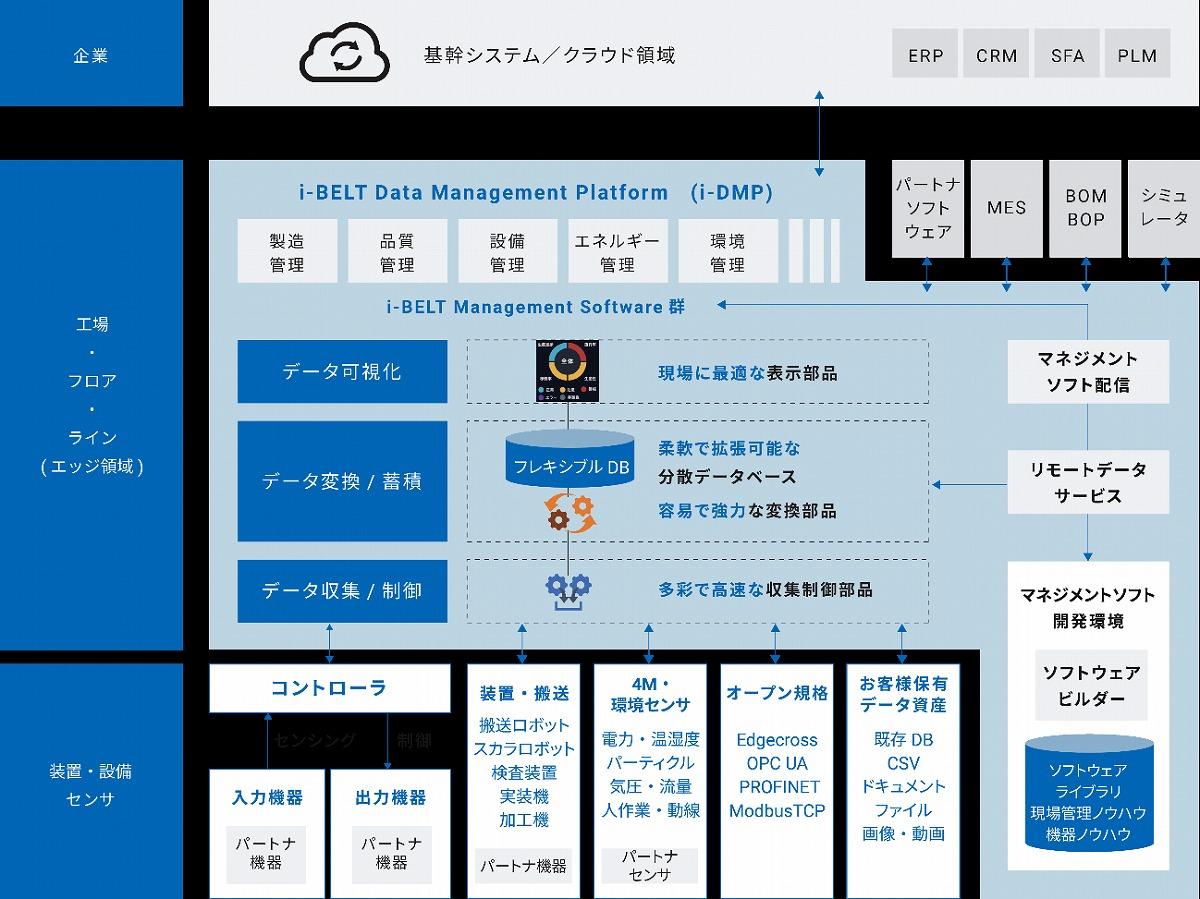
Task: Click the 多彩で高速な収集制御部品 text
Action: tap(765, 590)
